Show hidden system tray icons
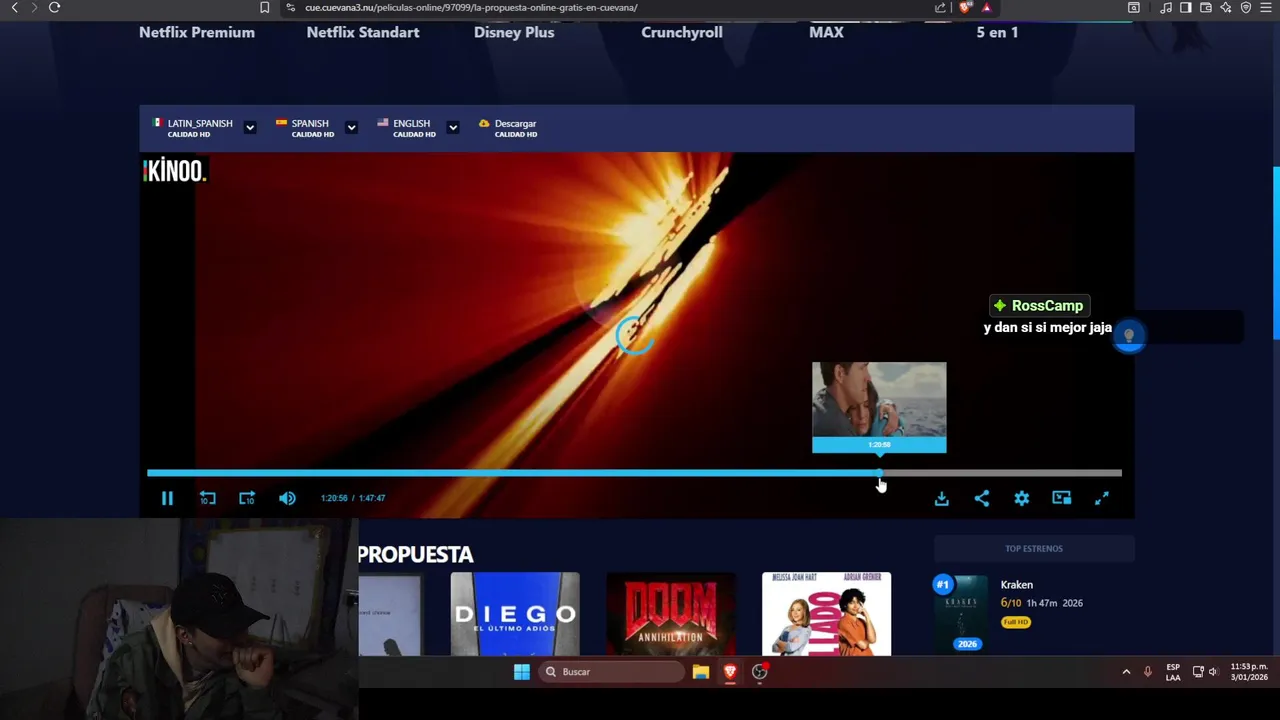The width and height of the screenshot is (1280, 720). 1126,672
